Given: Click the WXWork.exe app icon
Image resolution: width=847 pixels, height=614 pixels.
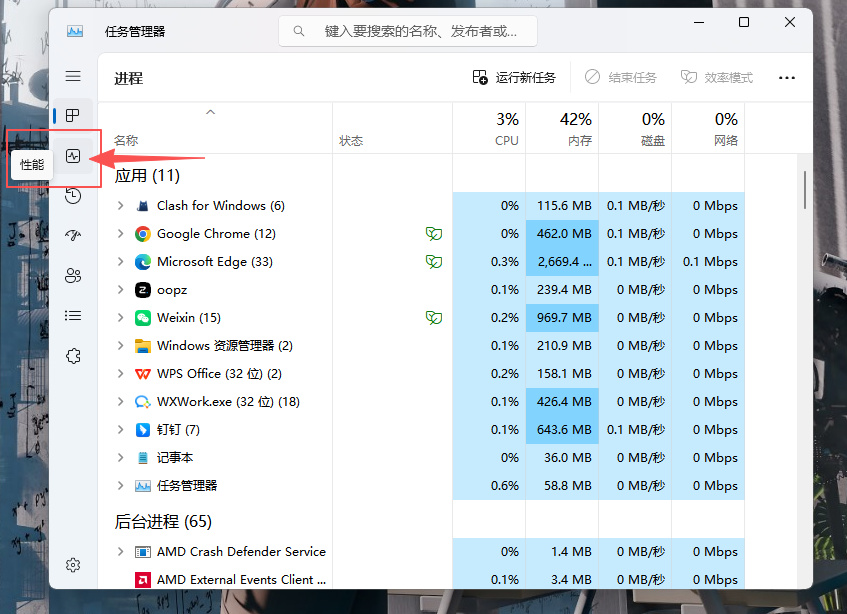Looking at the screenshot, I should click(x=143, y=402).
